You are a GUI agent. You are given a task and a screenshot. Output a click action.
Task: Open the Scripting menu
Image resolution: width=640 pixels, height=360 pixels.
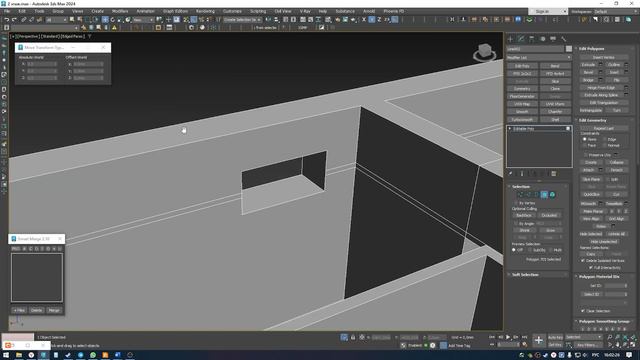(258, 11)
